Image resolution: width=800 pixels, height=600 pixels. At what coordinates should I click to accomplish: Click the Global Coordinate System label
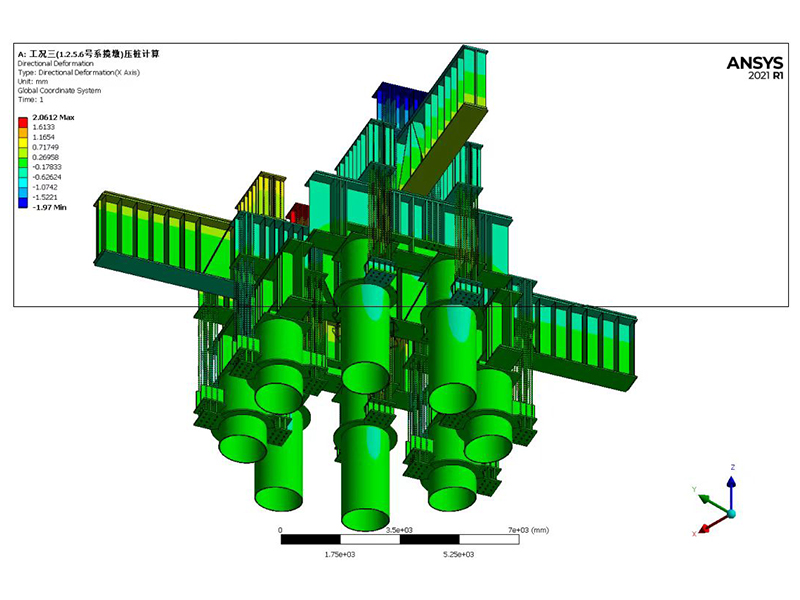point(59,90)
